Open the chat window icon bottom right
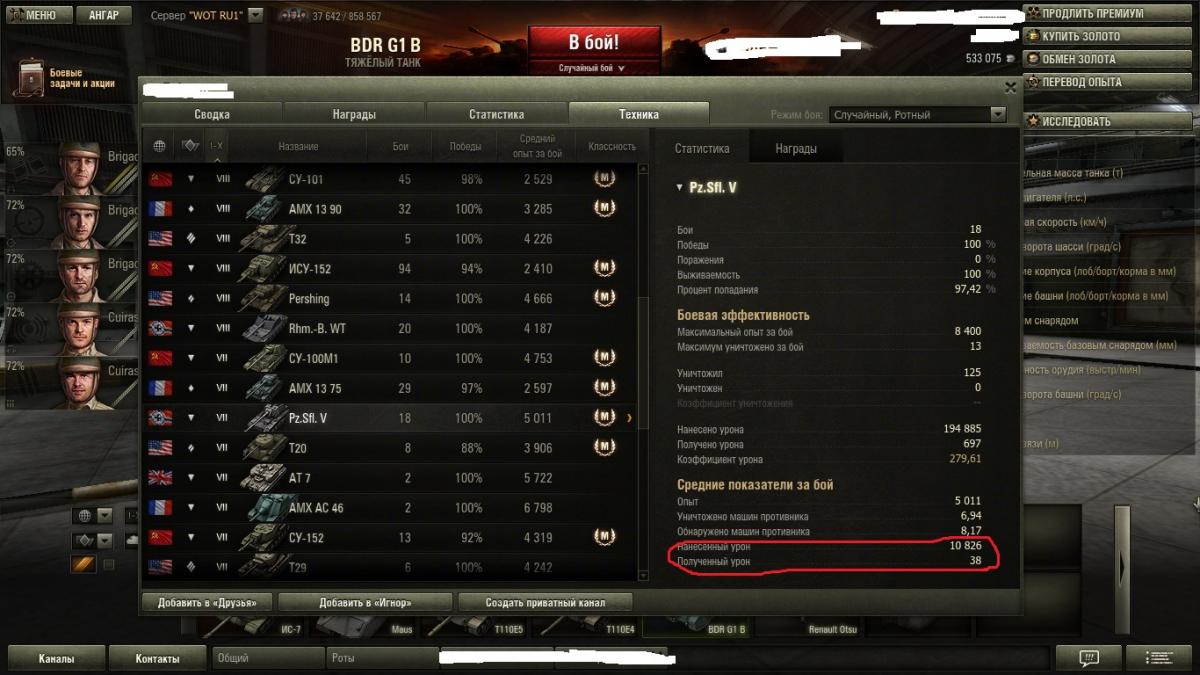The image size is (1200, 675). point(1089,658)
